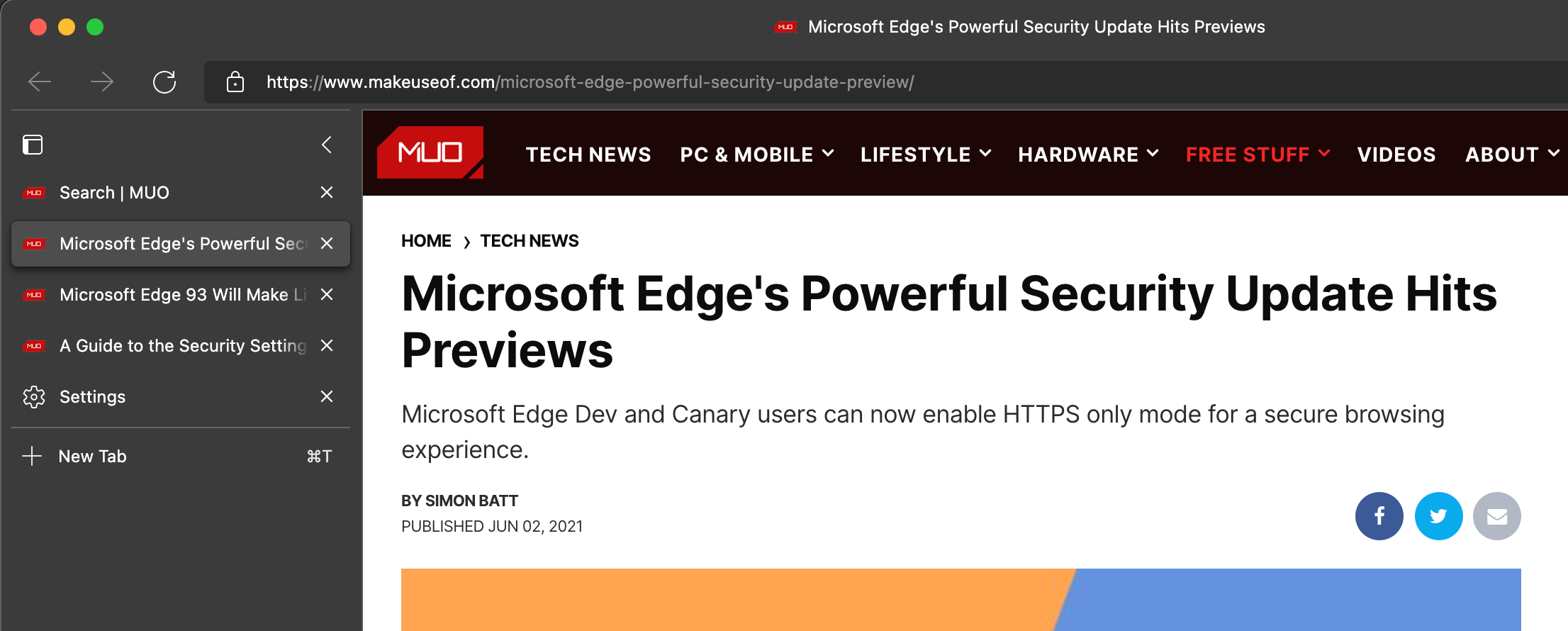Open the Free Stuff dropdown
1568x631 pixels.
tap(1258, 155)
